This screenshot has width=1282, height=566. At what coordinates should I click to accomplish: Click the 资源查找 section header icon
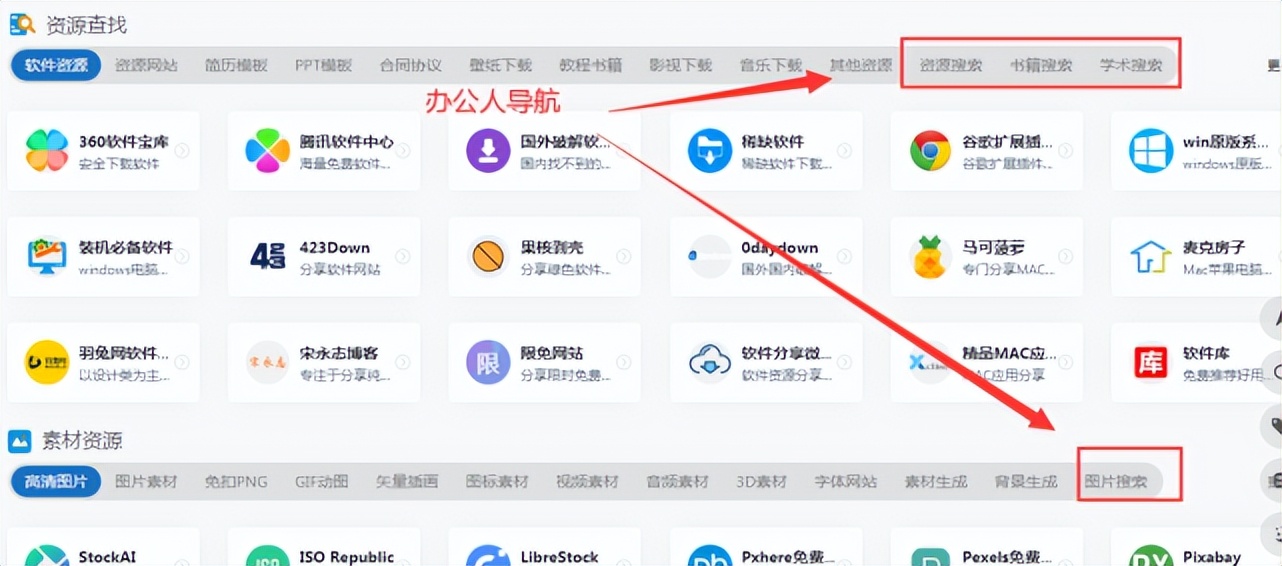pos(22,24)
